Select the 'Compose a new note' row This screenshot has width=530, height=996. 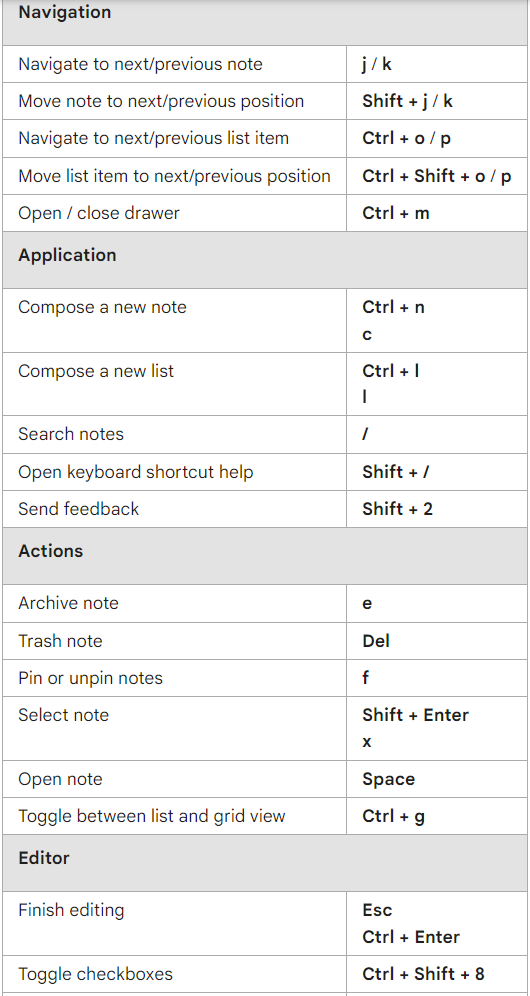(x=265, y=320)
